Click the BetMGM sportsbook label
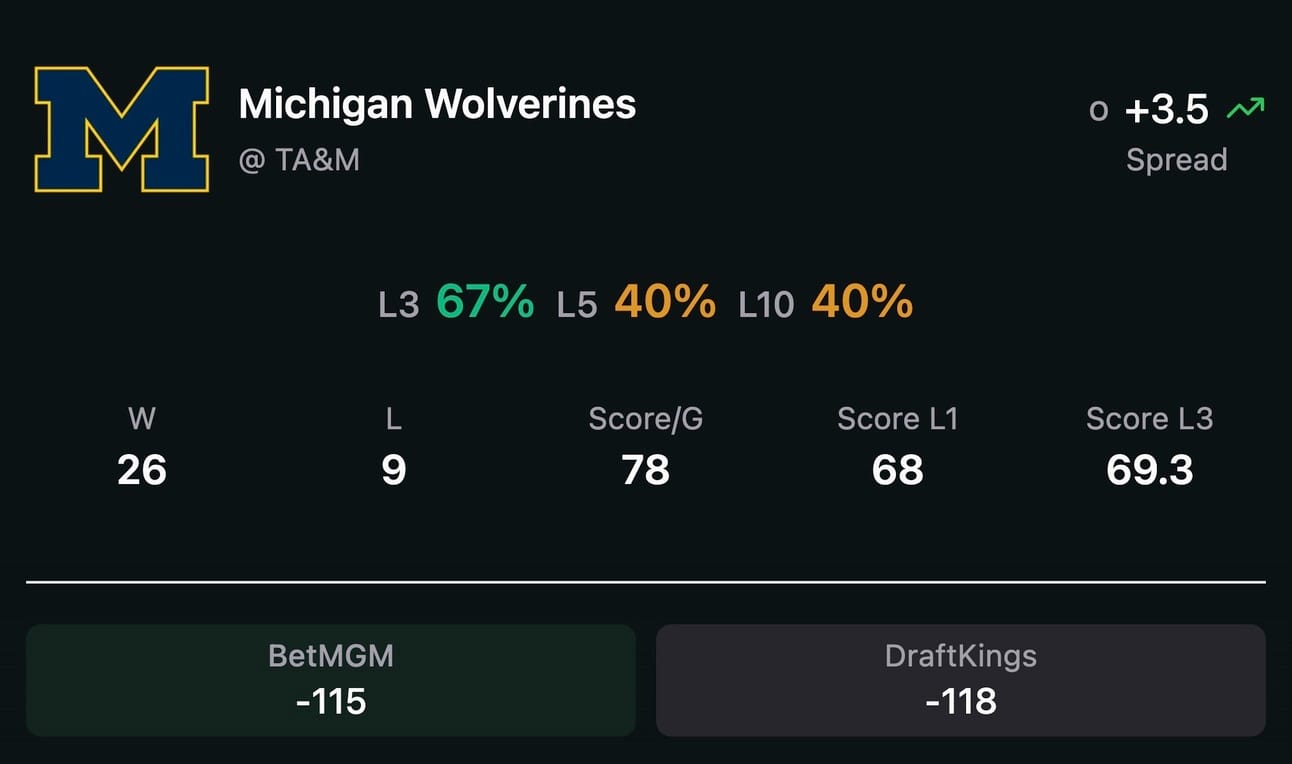This screenshot has width=1292, height=764. coord(331,656)
